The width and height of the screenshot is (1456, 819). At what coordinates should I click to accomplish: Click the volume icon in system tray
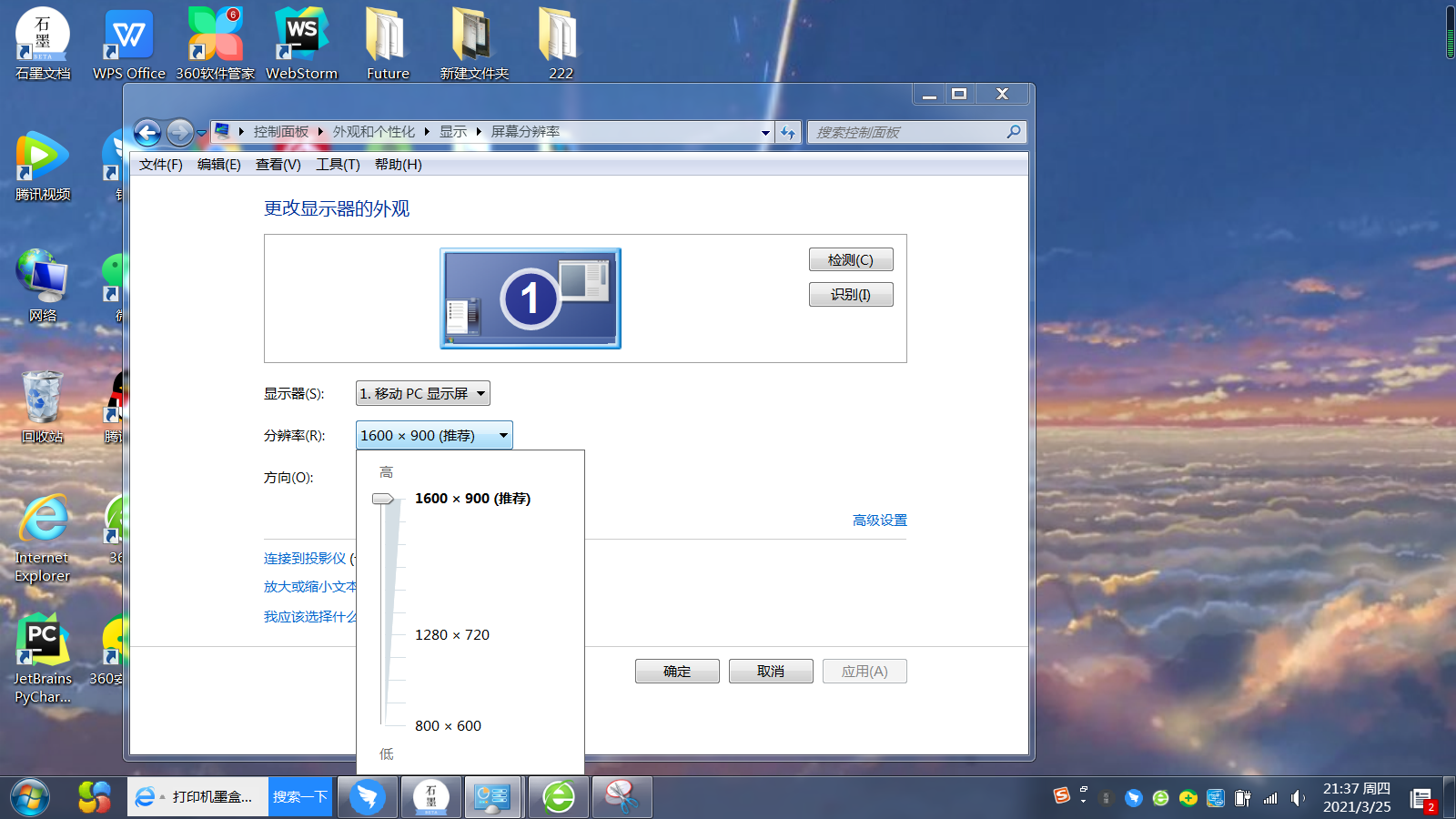pos(1298,798)
